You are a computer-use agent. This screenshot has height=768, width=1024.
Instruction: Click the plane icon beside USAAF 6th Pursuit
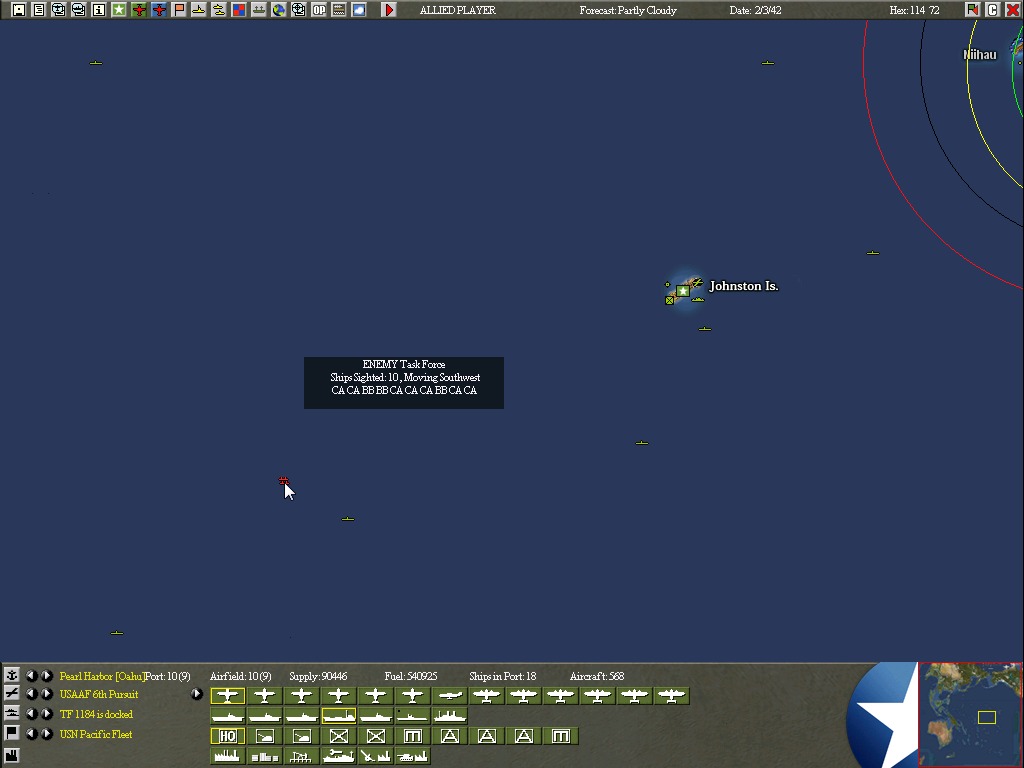12,694
